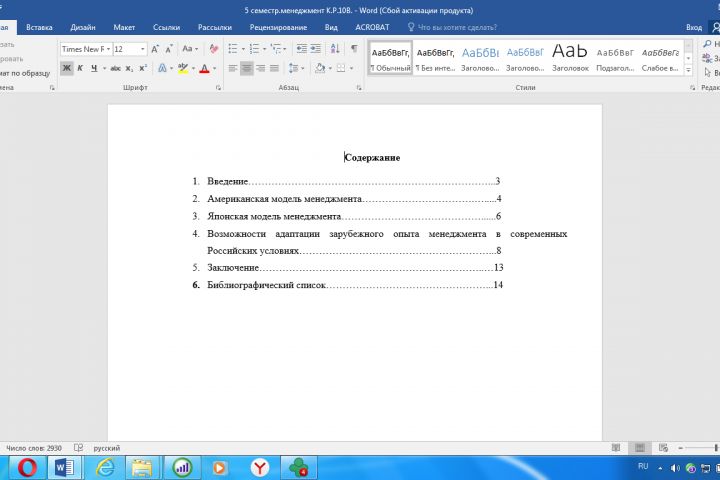Screen dimensions: 720x480
Task: Open Вид ribbon tab
Action: coord(331,27)
